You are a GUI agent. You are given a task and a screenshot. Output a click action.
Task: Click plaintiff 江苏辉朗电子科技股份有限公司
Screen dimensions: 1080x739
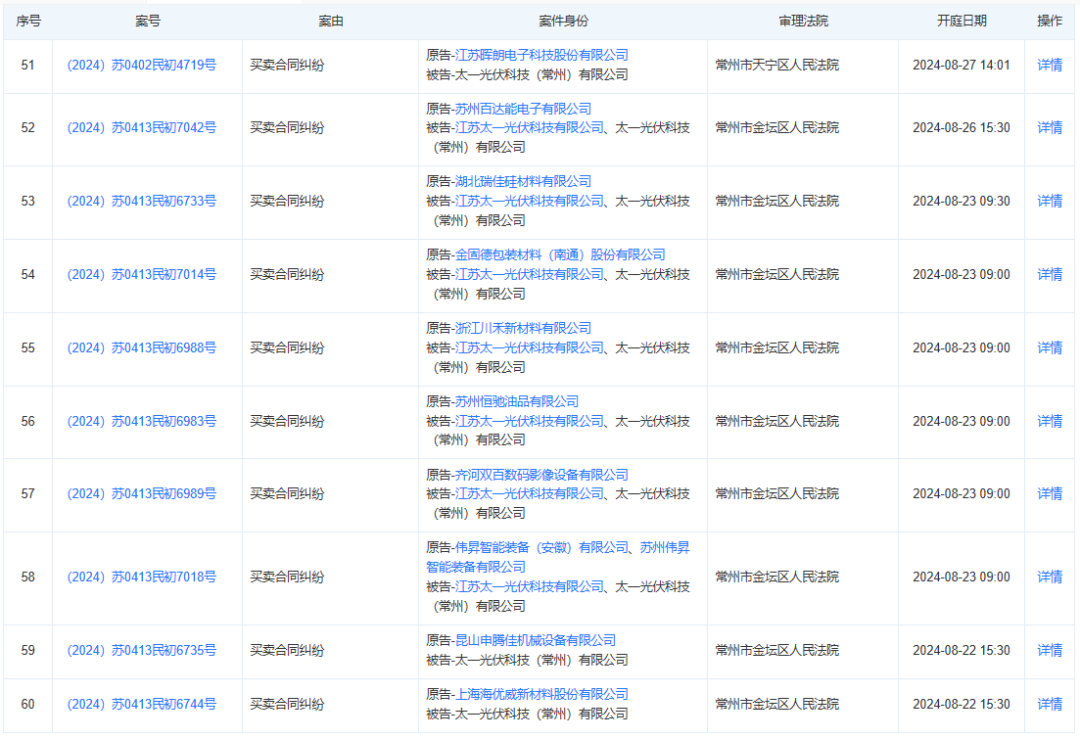541,55
